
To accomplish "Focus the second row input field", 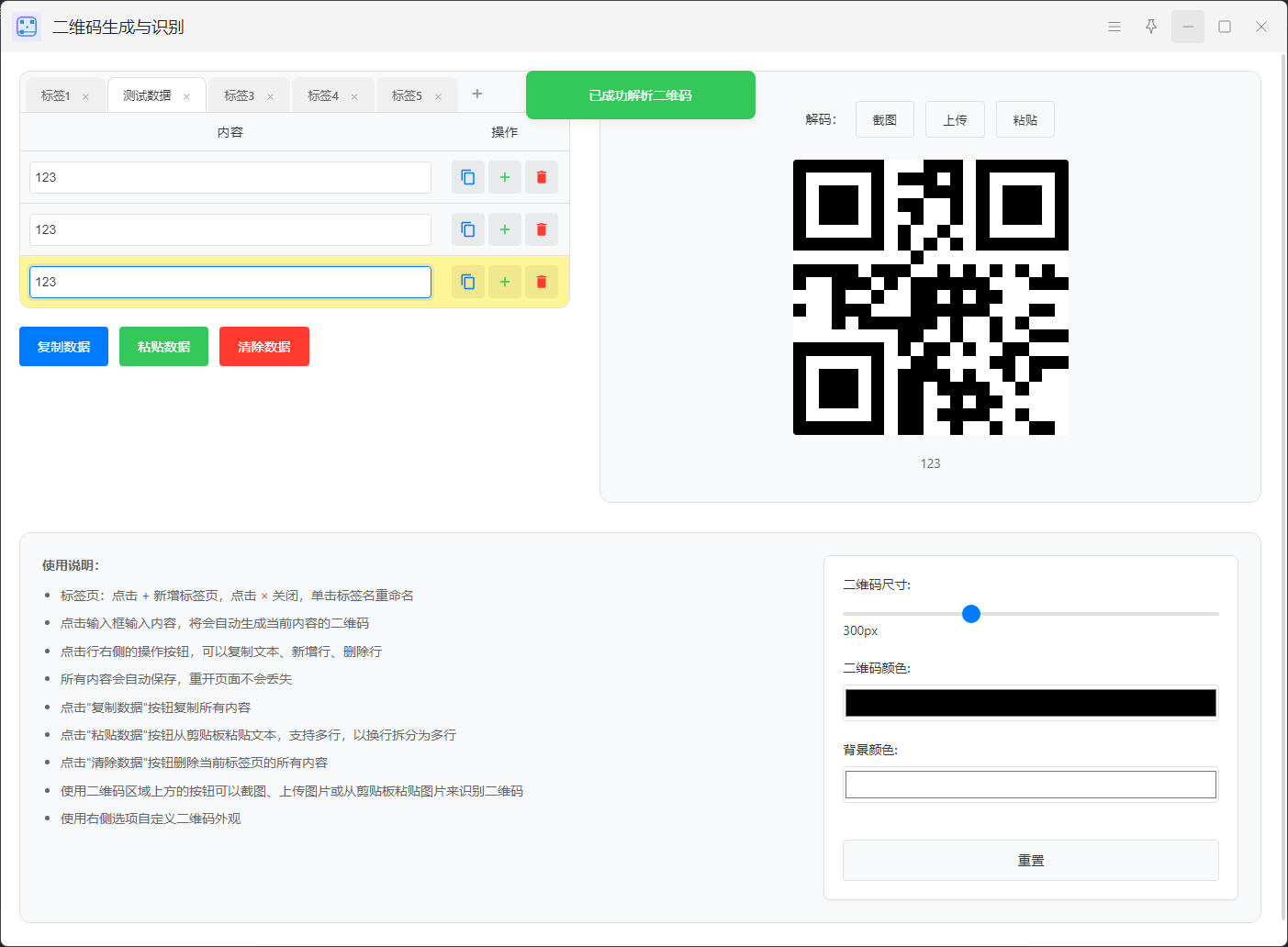I will 230,229.
